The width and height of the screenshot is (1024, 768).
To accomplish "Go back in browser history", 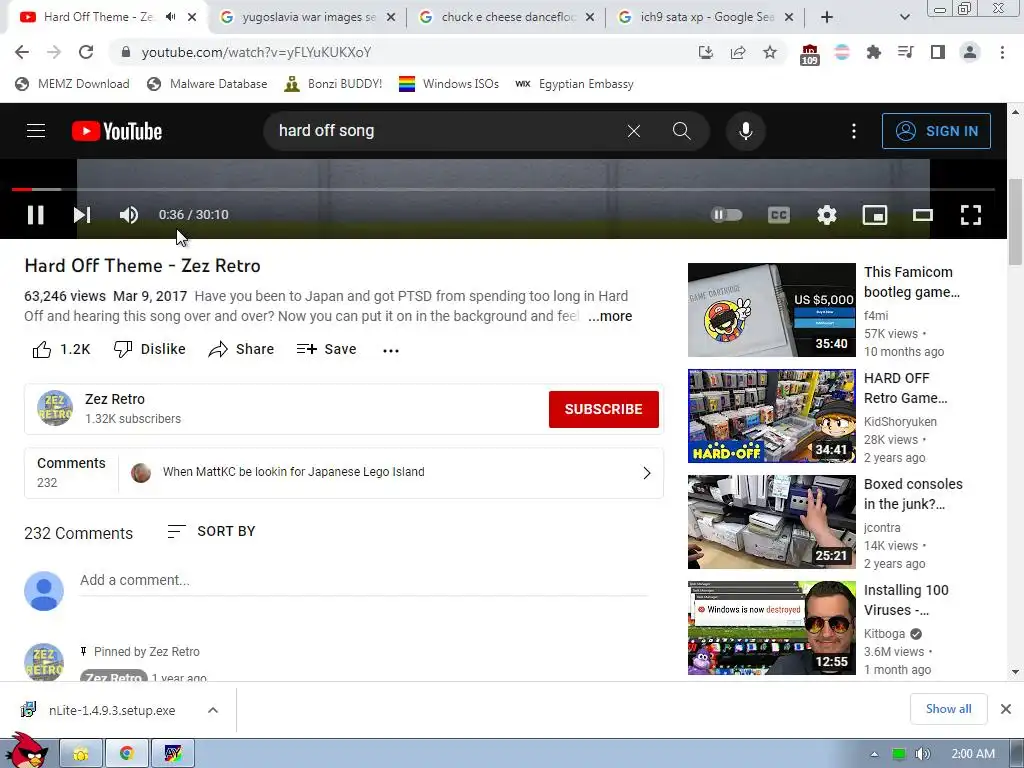I will pyautogui.click(x=22, y=52).
